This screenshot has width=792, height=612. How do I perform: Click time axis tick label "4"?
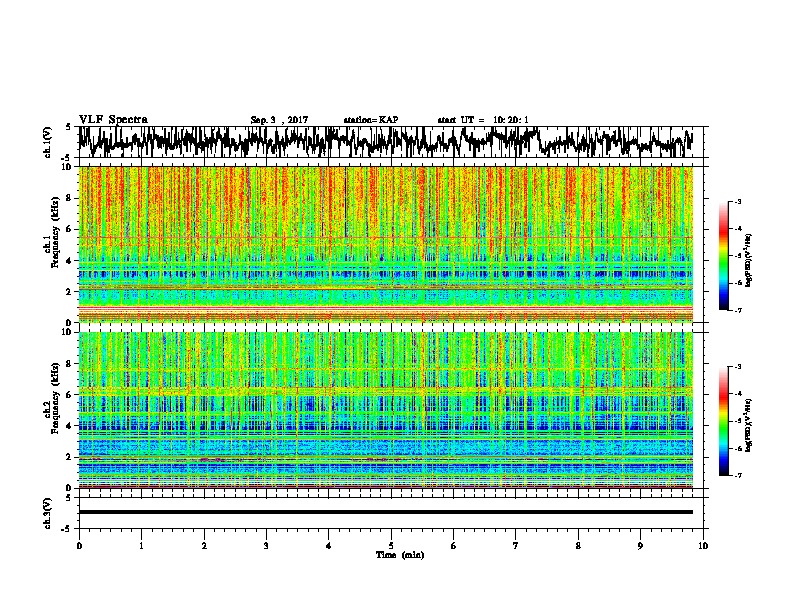point(329,546)
